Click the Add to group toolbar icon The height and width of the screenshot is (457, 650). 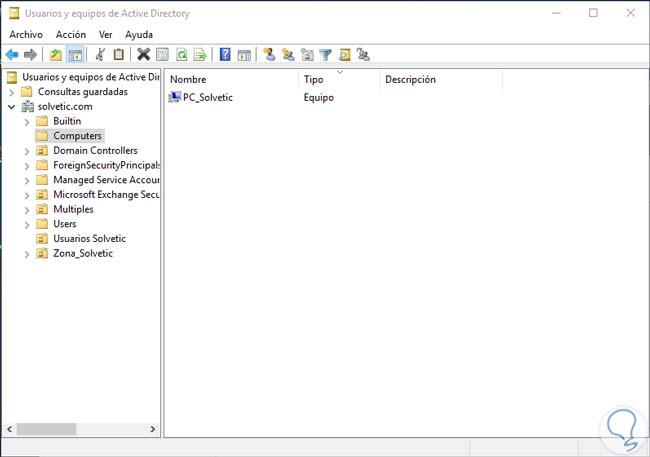[x=363, y=54]
